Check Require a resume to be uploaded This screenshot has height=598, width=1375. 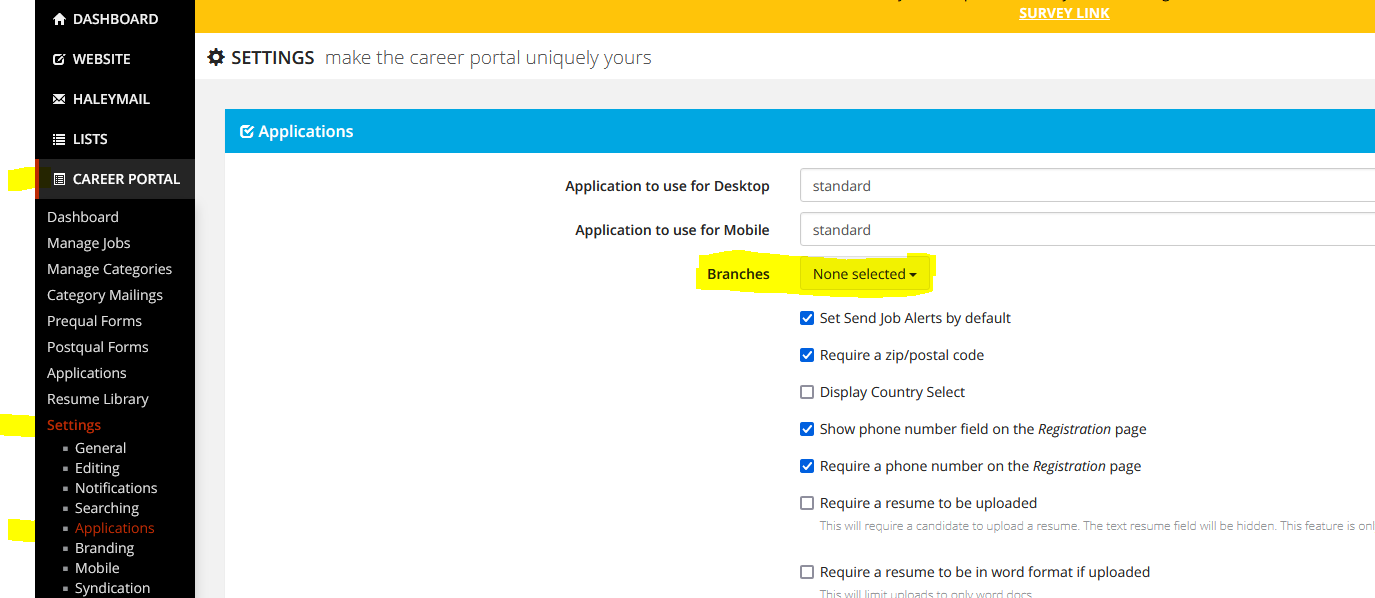tap(807, 503)
